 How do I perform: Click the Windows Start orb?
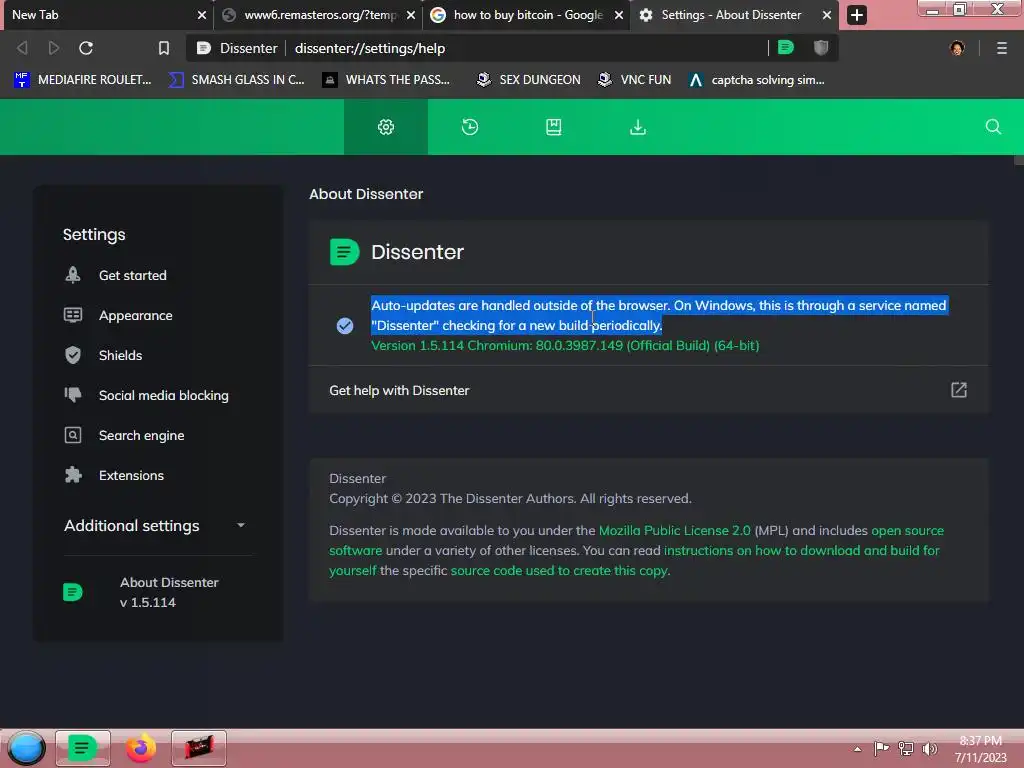pyautogui.click(x=26, y=748)
